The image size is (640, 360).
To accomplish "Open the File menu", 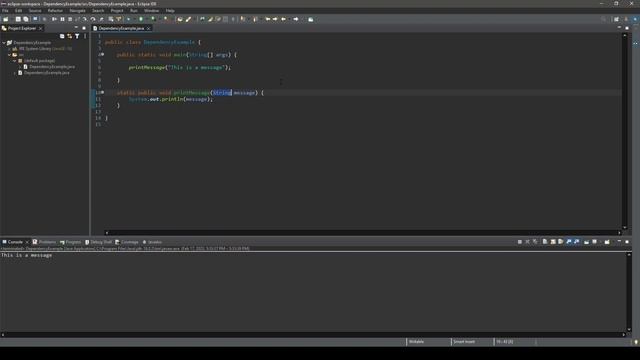I will point(5,11).
